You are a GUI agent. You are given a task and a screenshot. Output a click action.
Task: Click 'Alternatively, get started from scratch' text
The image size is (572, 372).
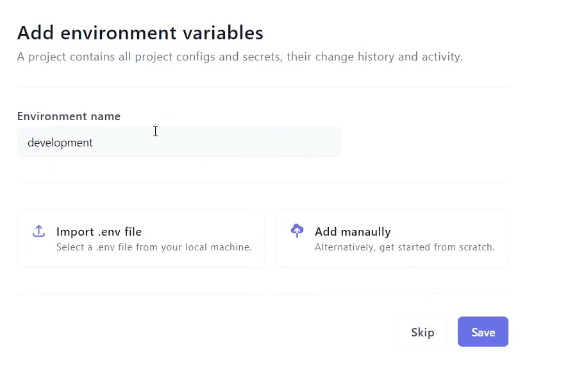point(405,247)
